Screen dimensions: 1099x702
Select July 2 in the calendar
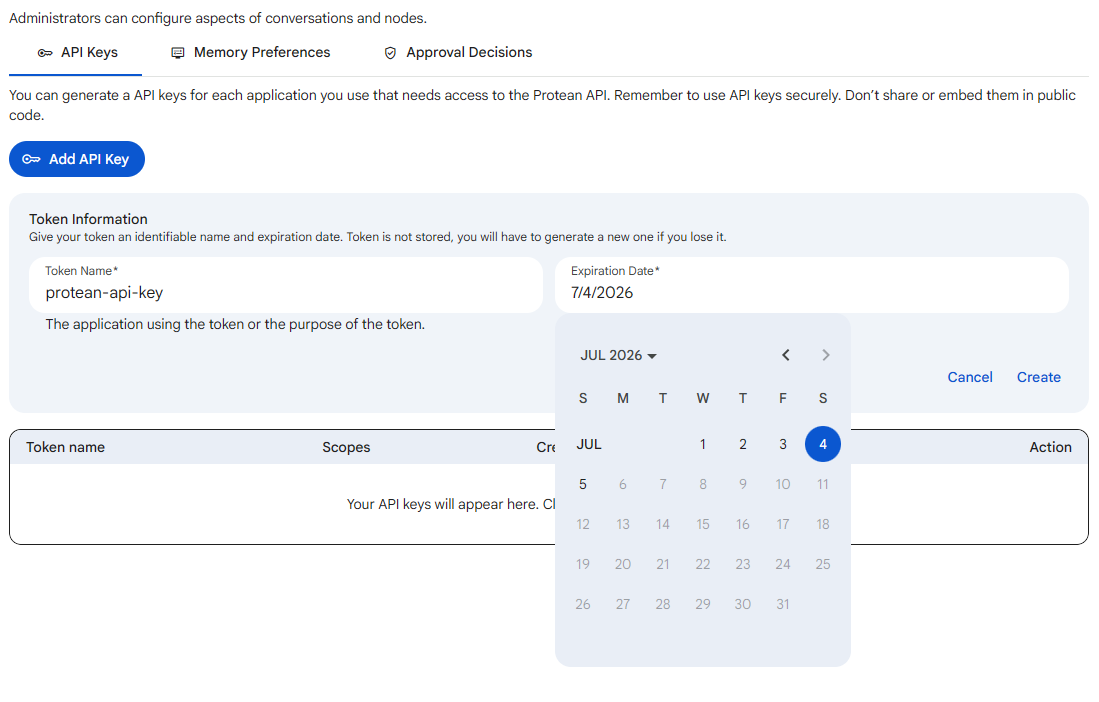pos(743,444)
